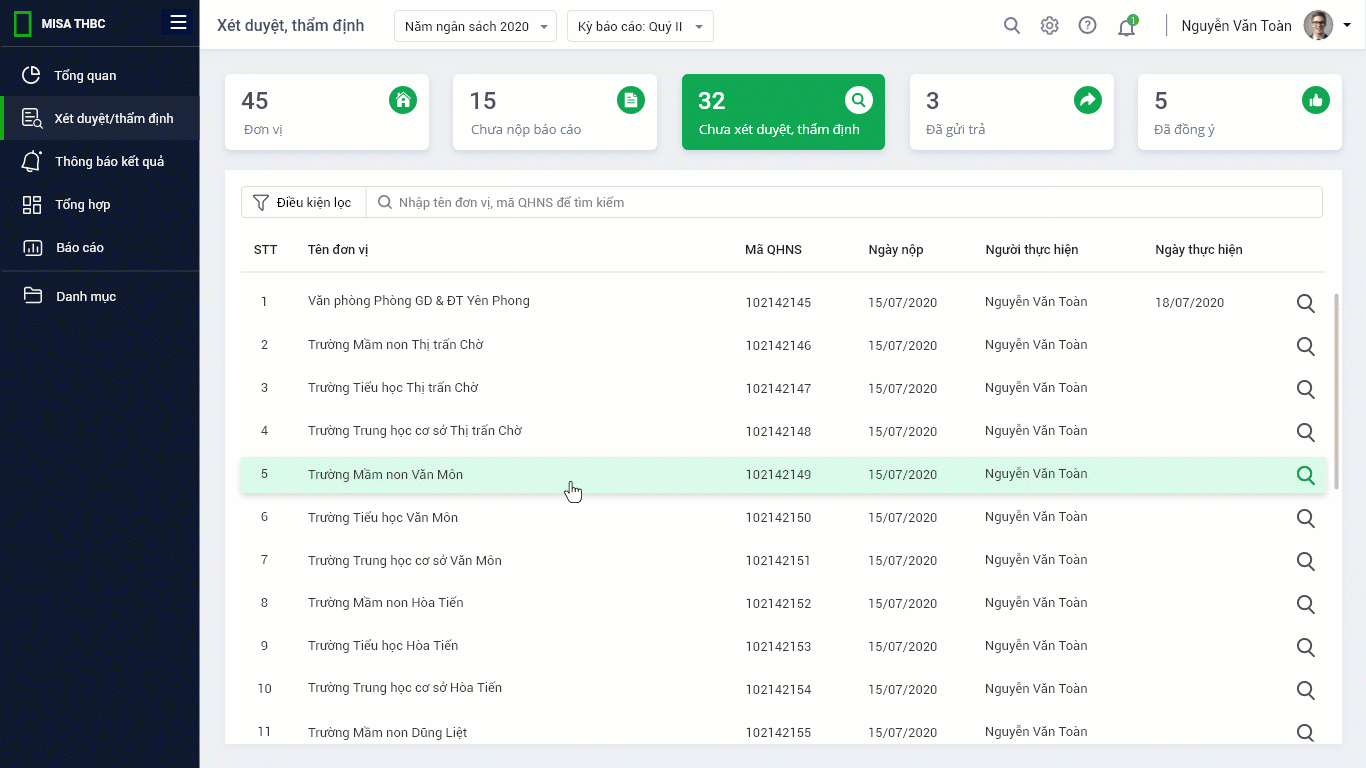This screenshot has width=1366, height=768.
Task: Open the help question mark icon
Action: [x=1087, y=26]
